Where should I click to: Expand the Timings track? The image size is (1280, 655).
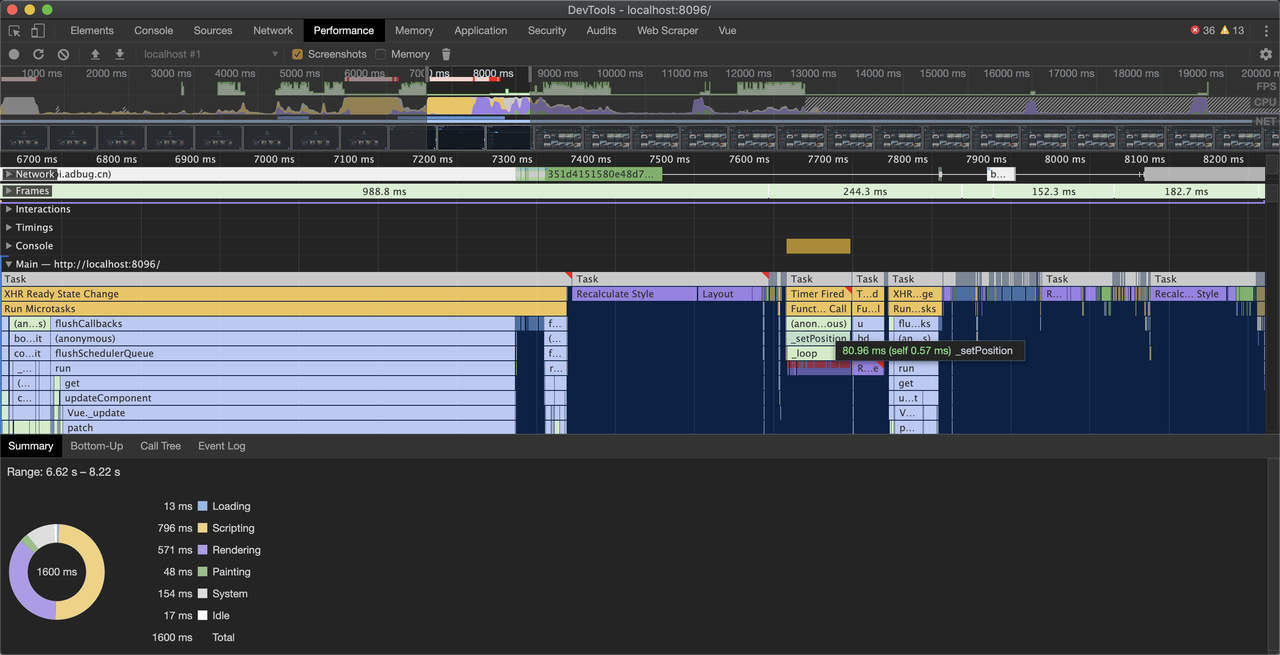[9, 227]
